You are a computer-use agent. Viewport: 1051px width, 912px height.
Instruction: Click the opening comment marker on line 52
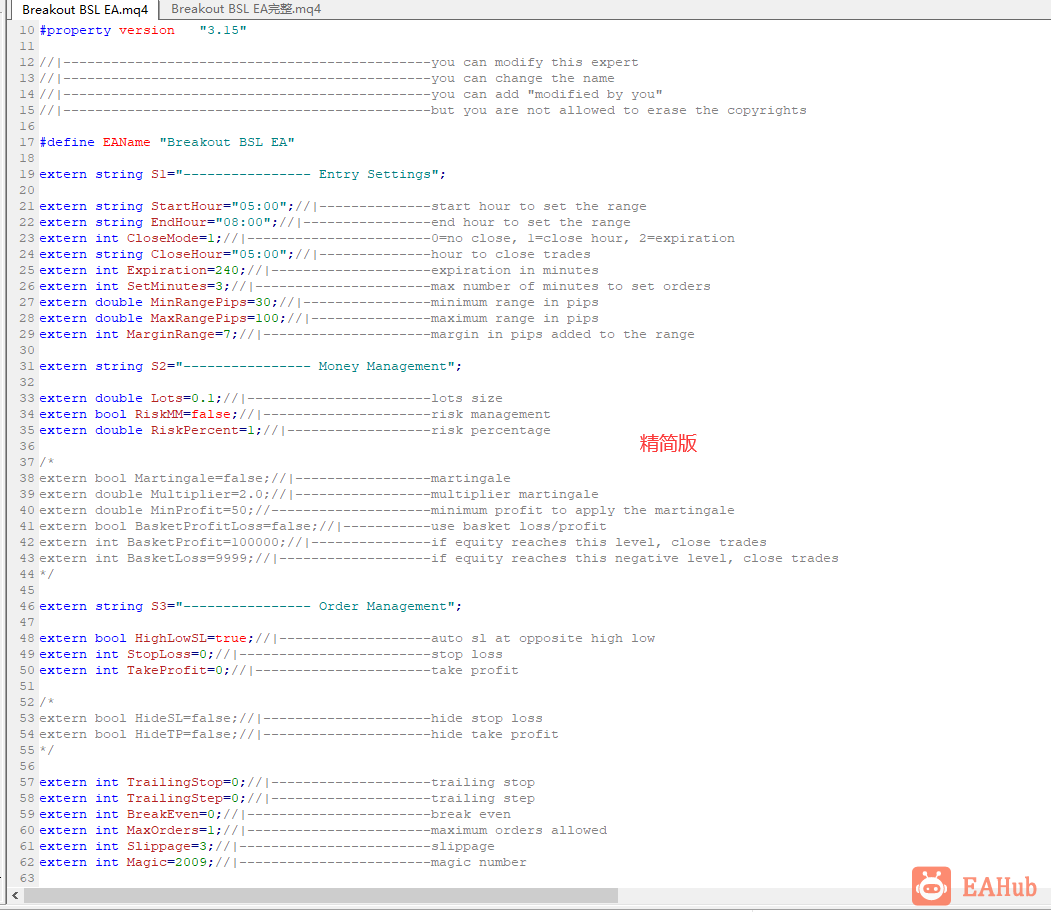(x=47, y=703)
